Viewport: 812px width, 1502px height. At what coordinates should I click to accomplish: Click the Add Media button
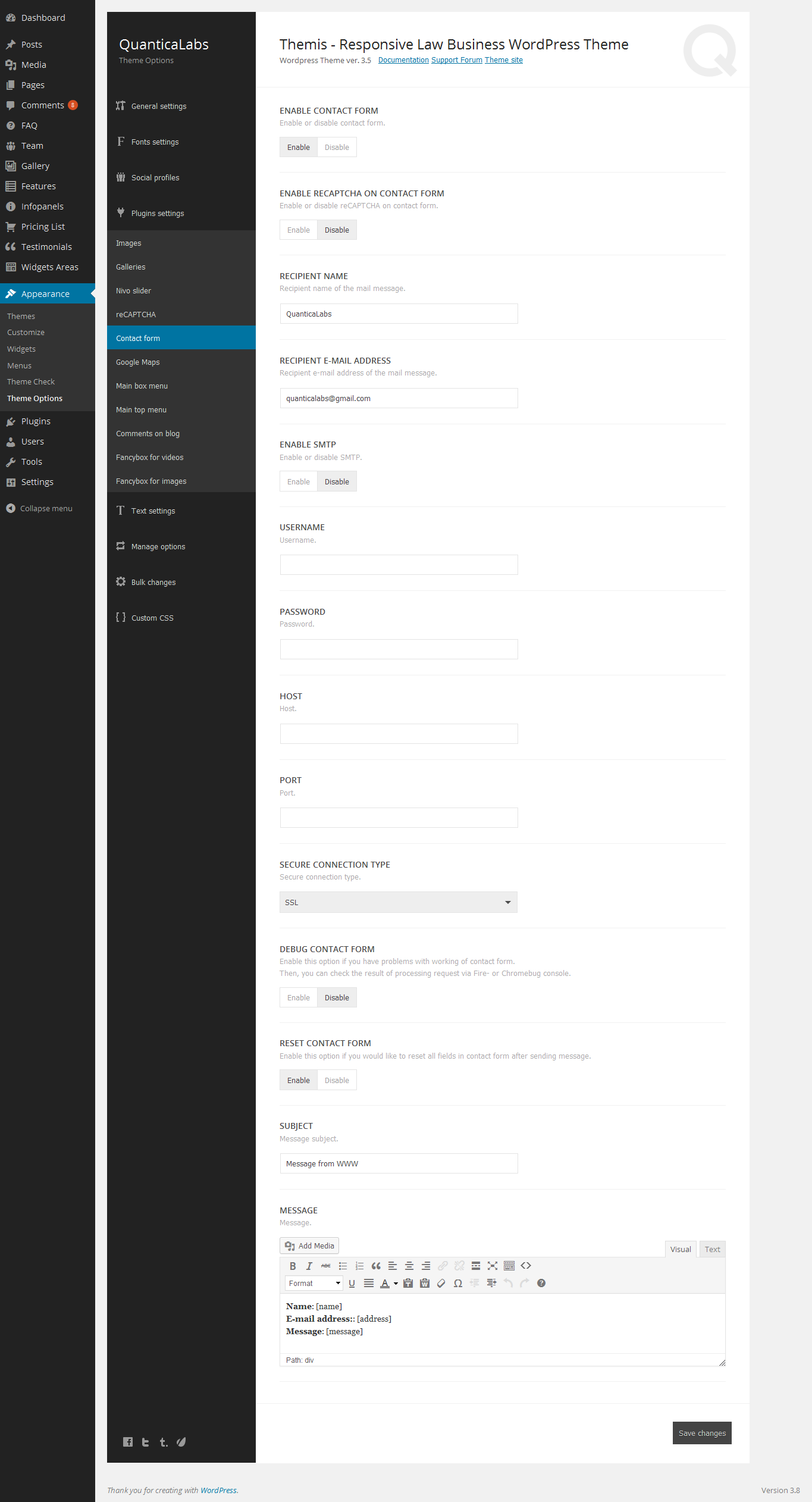(309, 1246)
